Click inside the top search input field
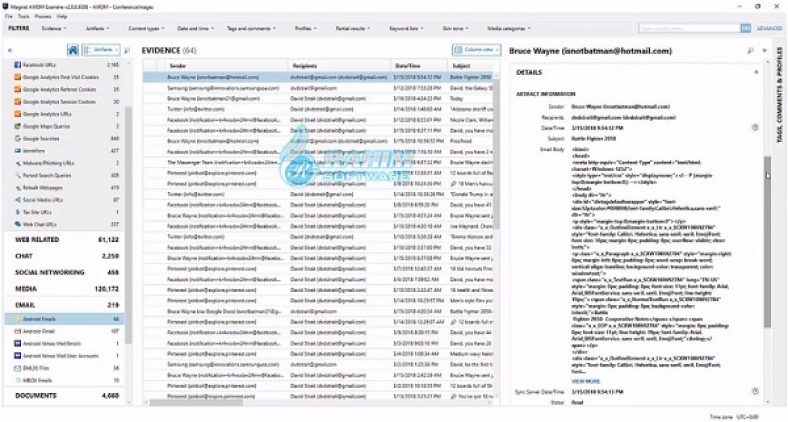 689,28
